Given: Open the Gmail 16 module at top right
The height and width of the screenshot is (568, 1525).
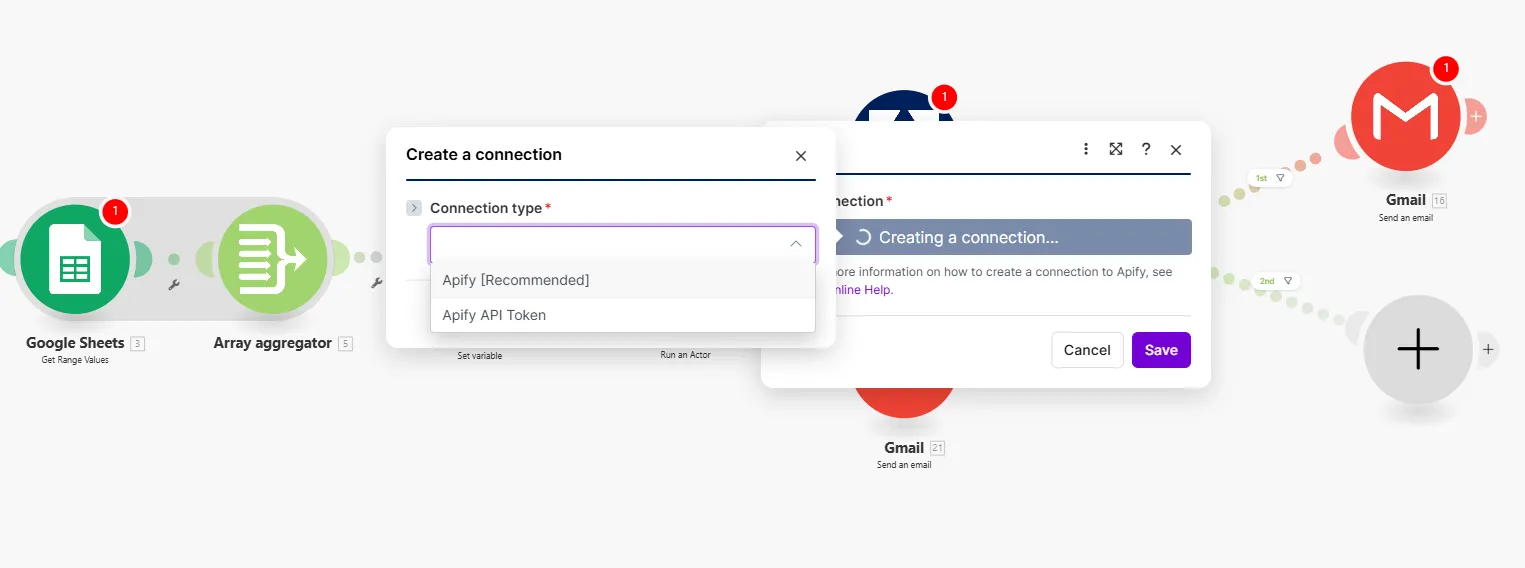Looking at the screenshot, I should point(1407,117).
